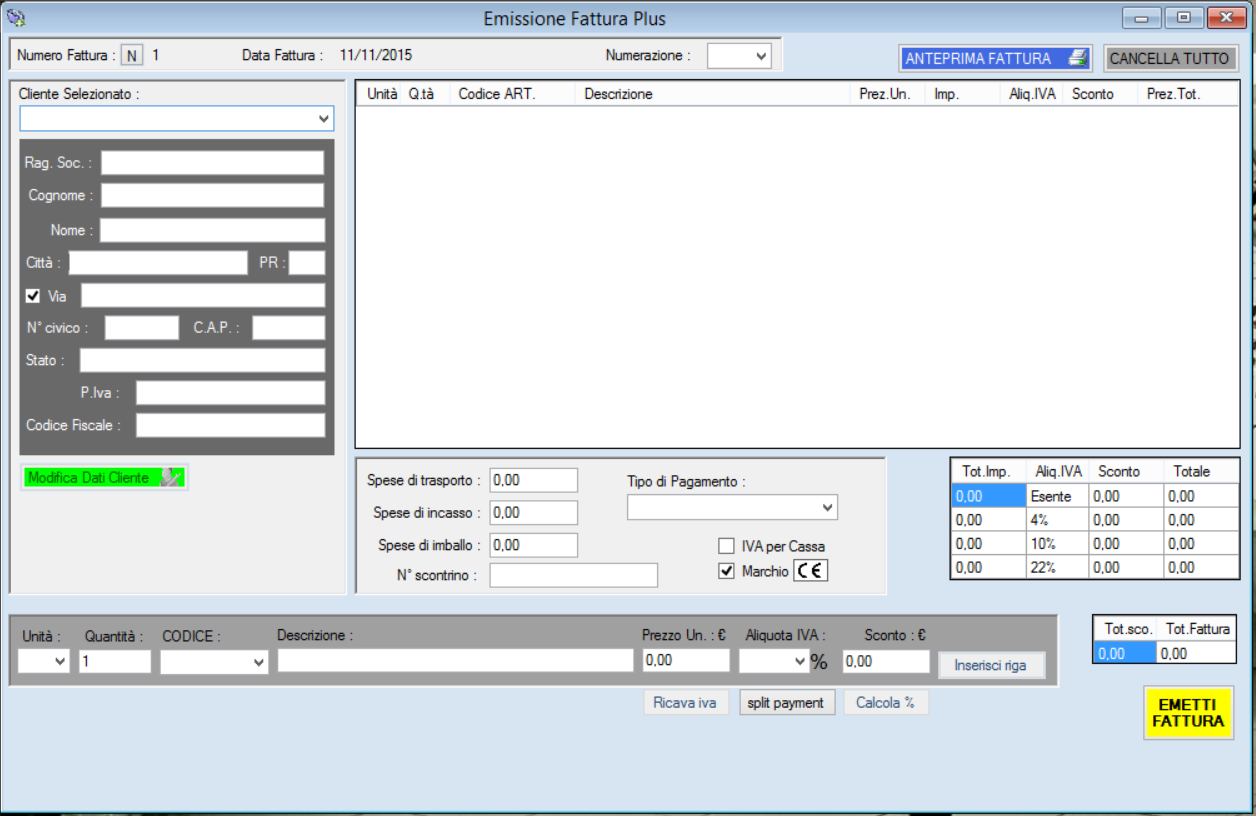Viewport: 1256px width, 816px height.
Task: Click the Spese di imballo field
Action: click(x=534, y=545)
